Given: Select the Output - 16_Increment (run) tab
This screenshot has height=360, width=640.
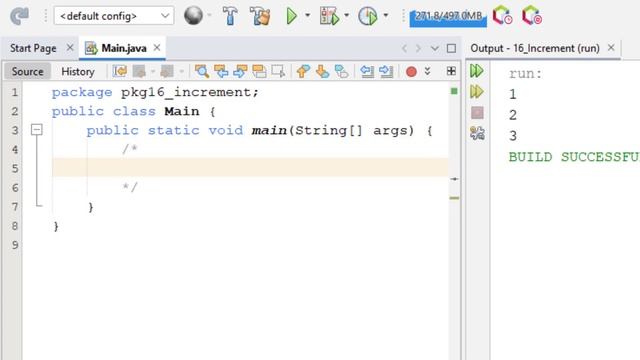Looking at the screenshot, I should pyautogui.click(x=535, y=48).
